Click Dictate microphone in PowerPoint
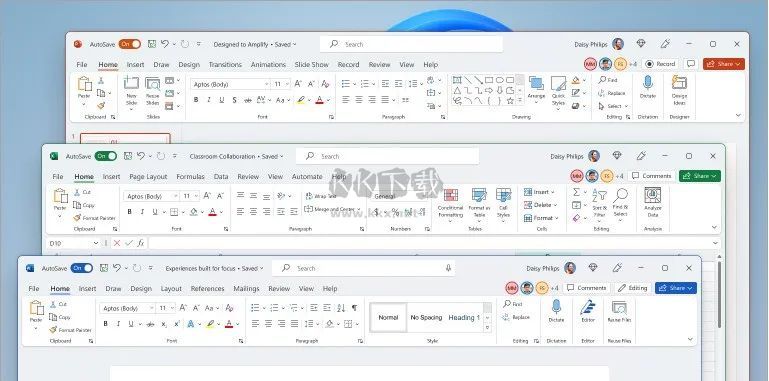The width and height of the screenshot is (769, 381). [647, 82]
